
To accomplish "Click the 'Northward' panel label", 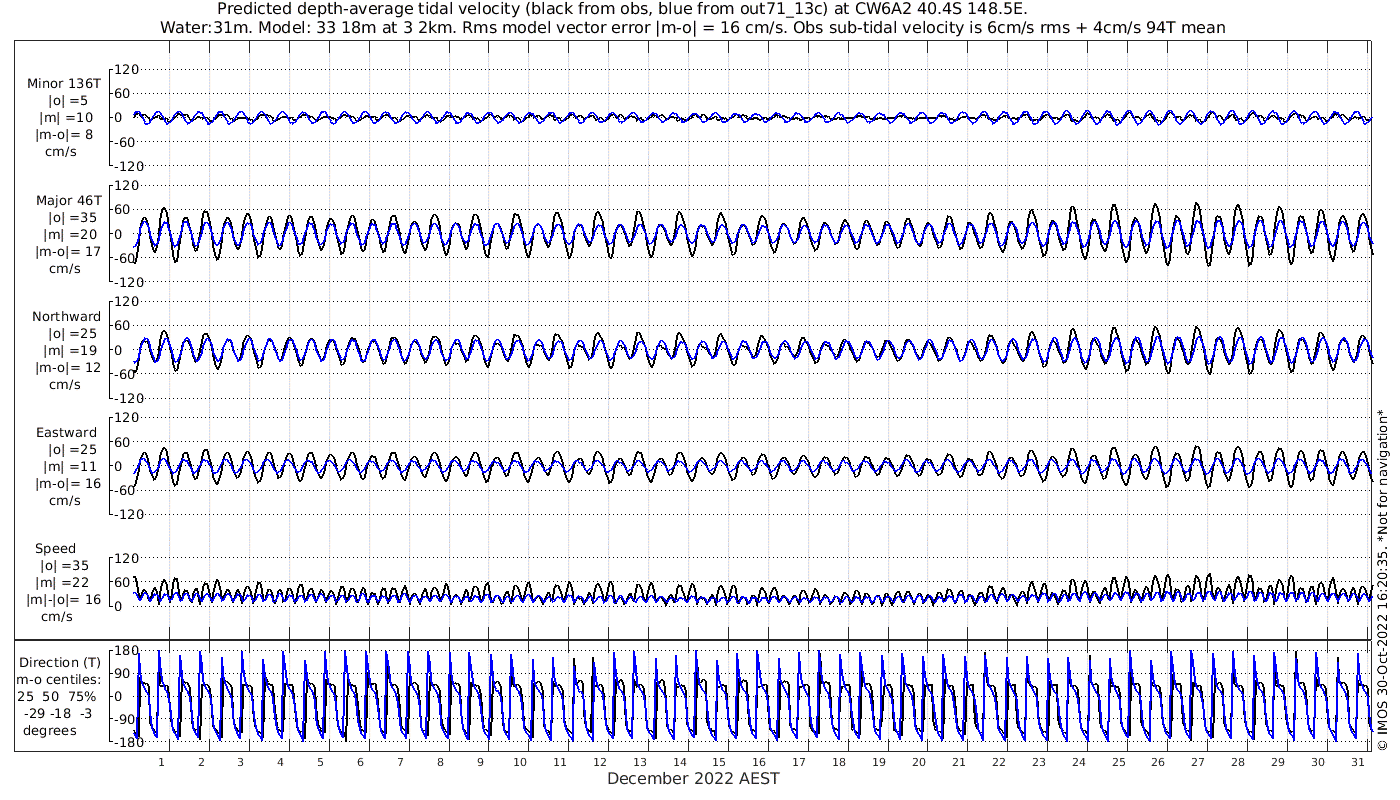I will point(66,317).
